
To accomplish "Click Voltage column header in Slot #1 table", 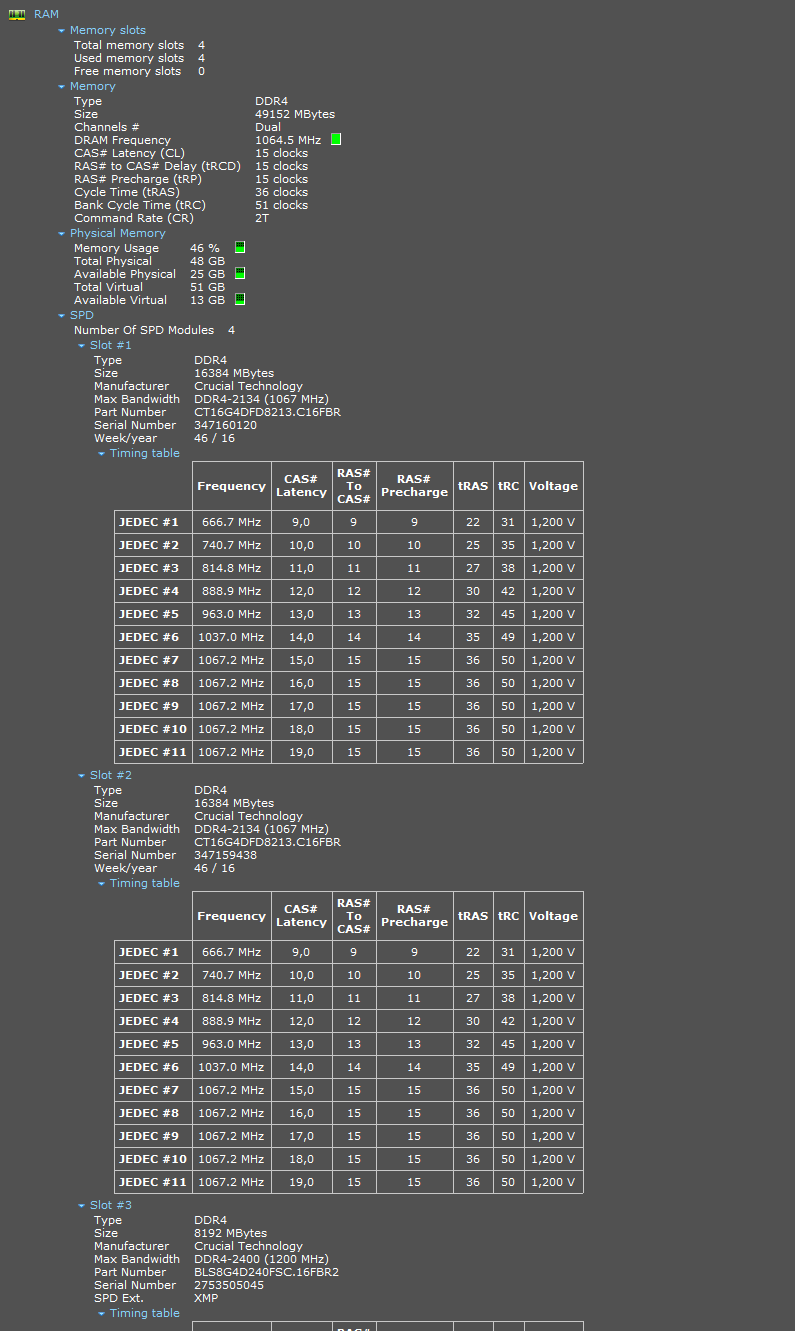I will coord(553,486).
